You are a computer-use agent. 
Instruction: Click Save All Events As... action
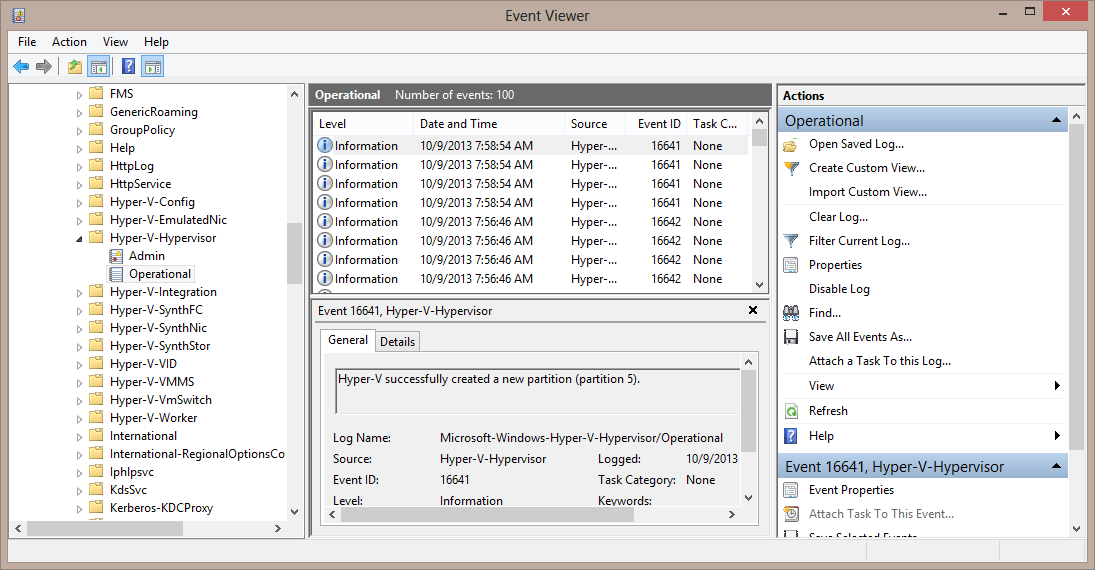860,337
